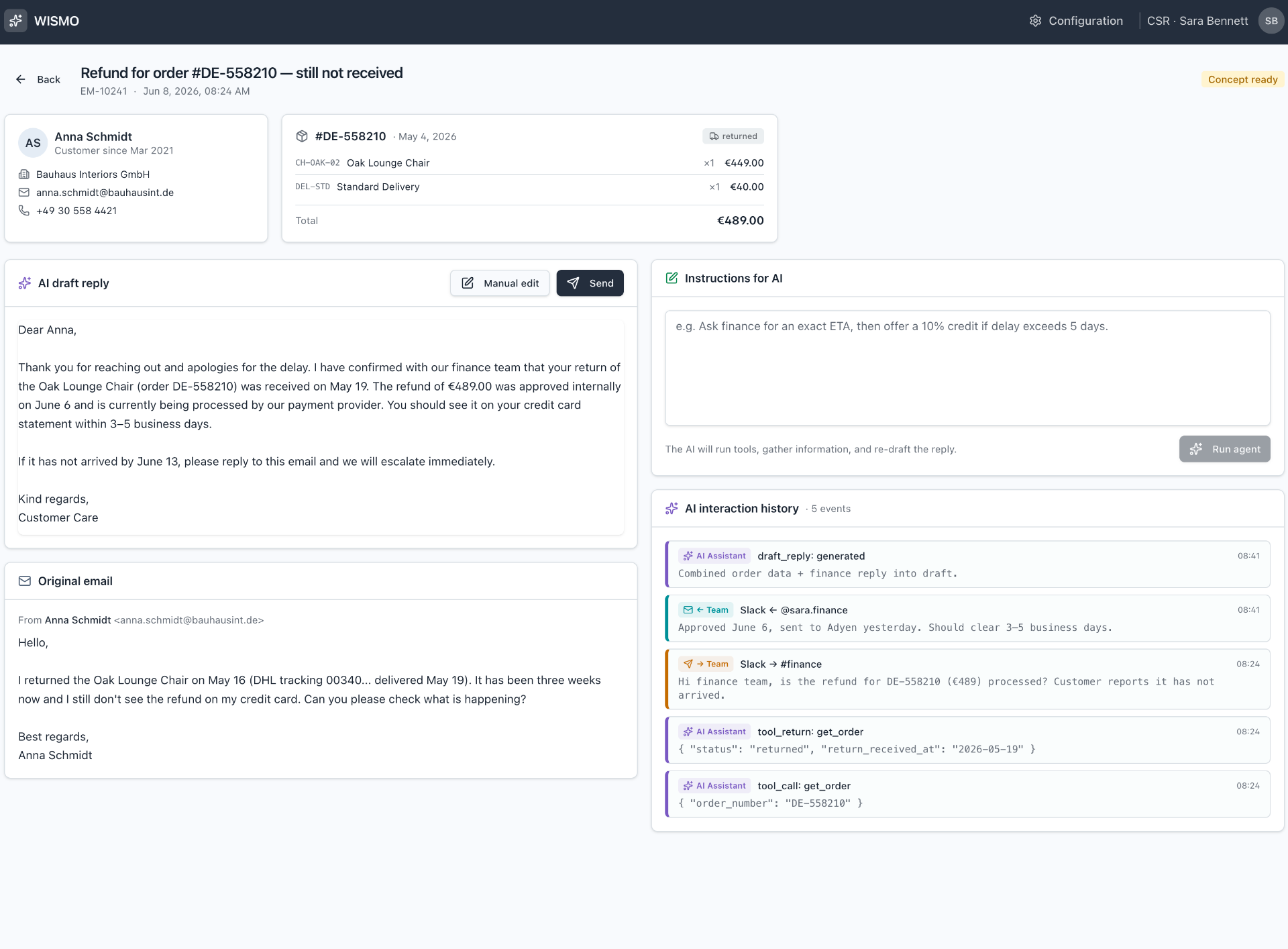Click the returned status badge
1288x949 pixels.
click(733, 136)
